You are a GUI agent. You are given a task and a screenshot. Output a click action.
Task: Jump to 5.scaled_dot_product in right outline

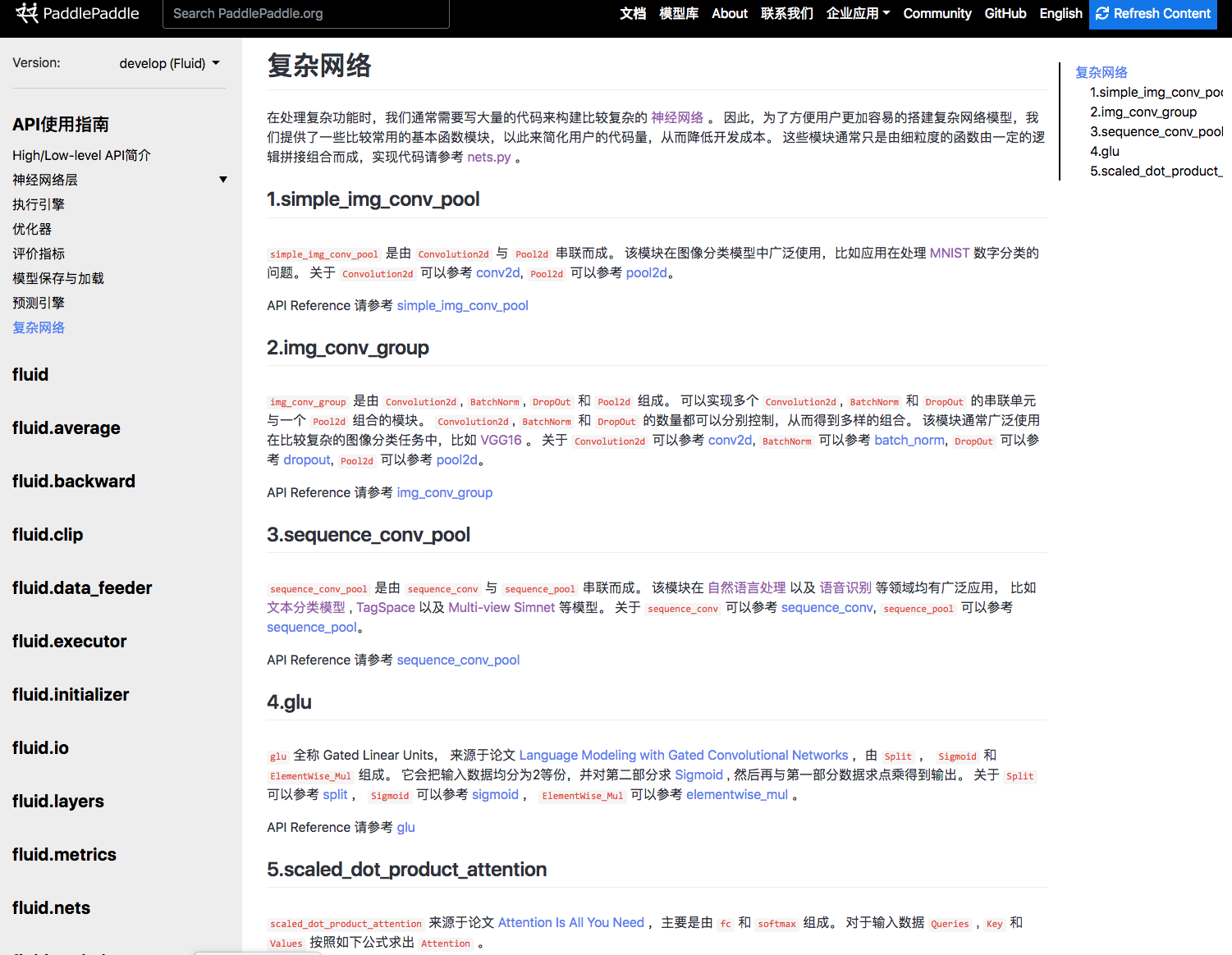tap(1156, 171)
